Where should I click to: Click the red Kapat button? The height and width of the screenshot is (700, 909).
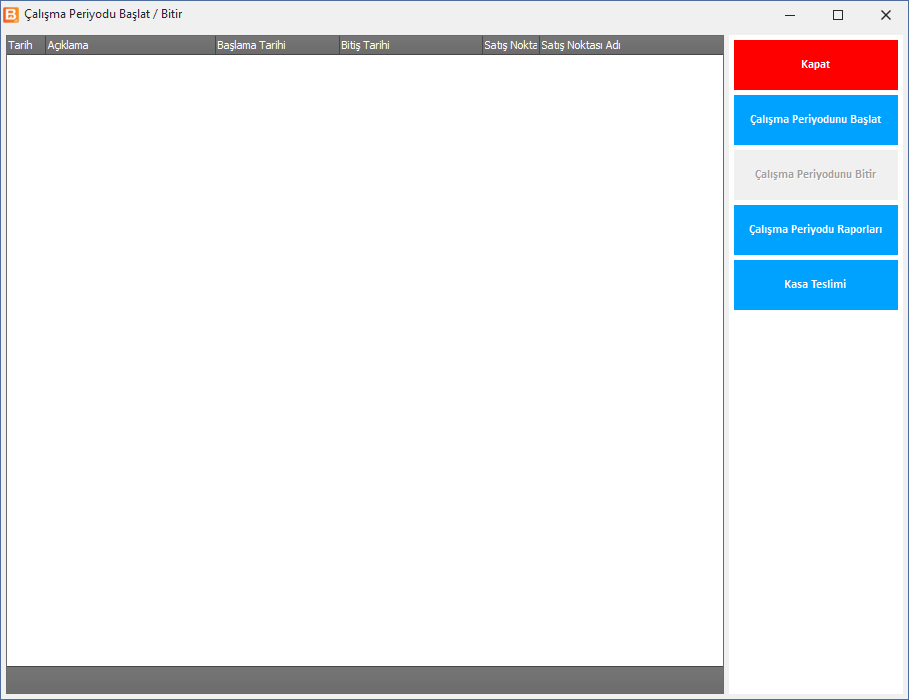816,65
